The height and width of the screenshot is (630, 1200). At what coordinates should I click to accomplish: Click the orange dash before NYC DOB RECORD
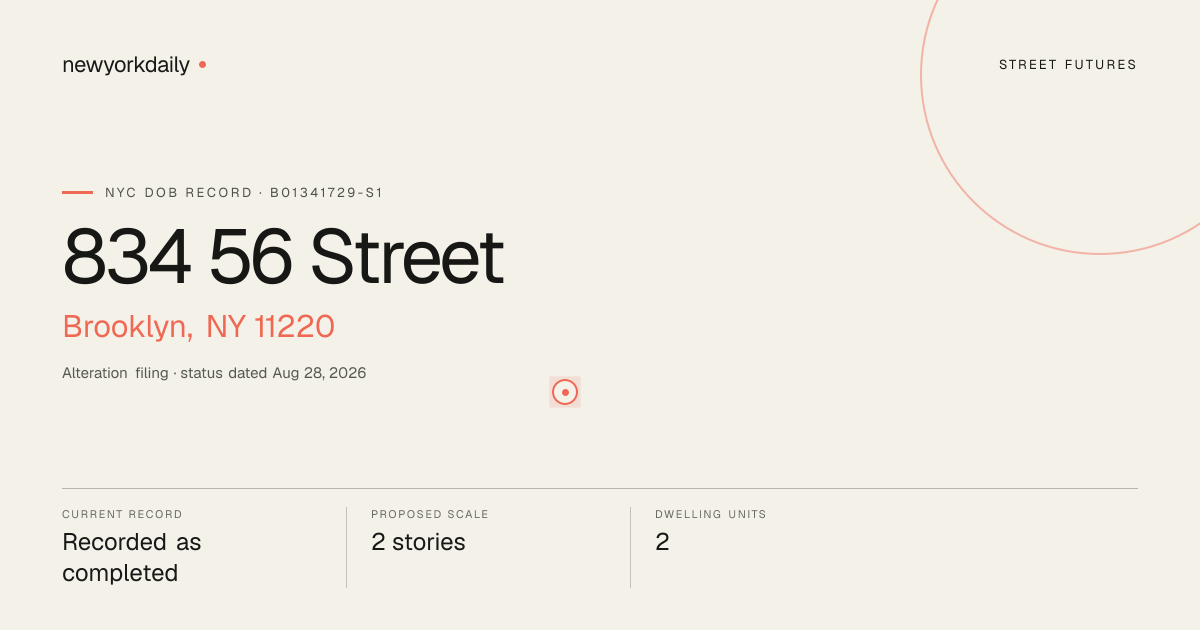pyautogui.click(x=77, y=192)
